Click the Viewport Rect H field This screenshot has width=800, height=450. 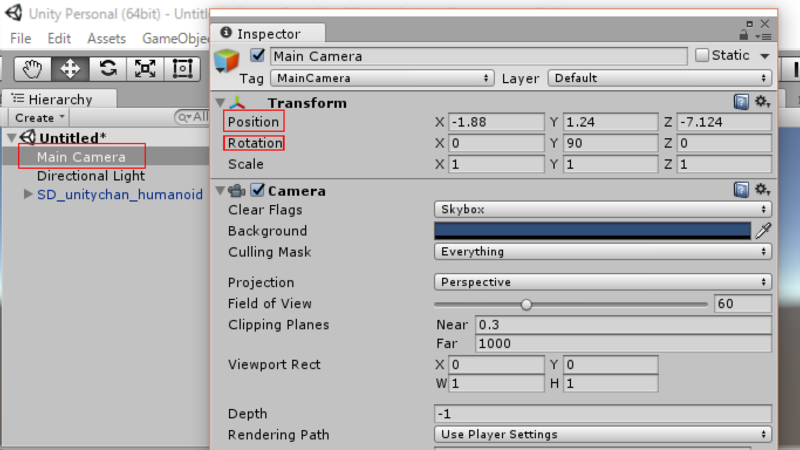(x=610, y=383)
